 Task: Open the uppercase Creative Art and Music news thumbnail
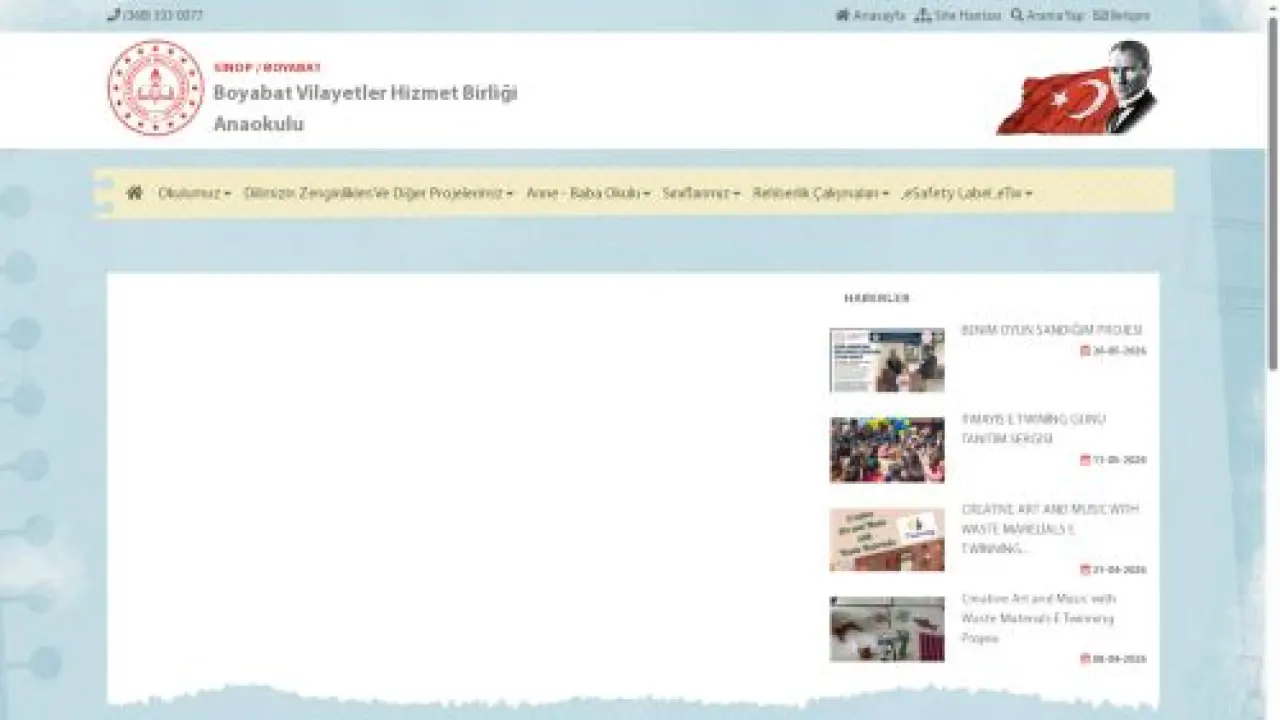click(x=887, y=540)
